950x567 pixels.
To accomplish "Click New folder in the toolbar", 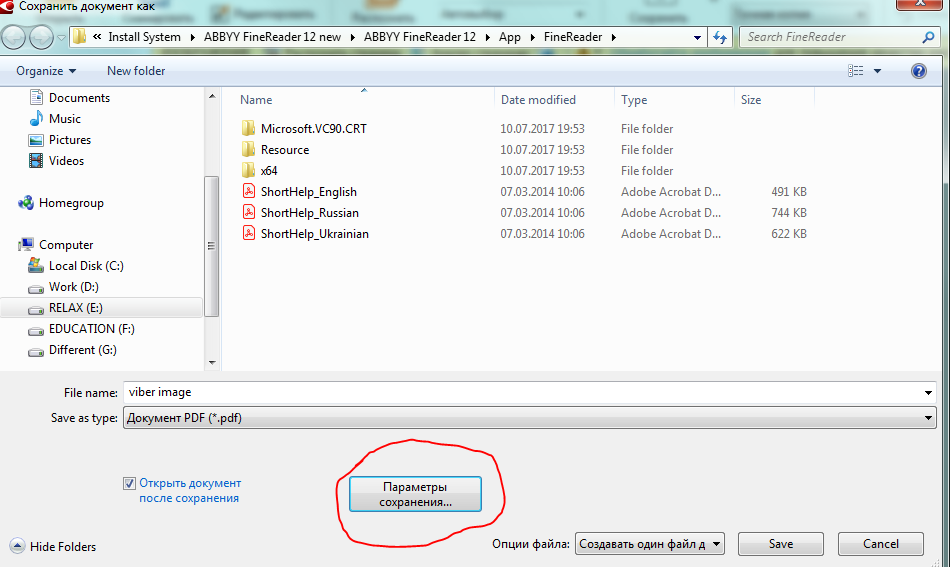I will [x=136, y=71].
